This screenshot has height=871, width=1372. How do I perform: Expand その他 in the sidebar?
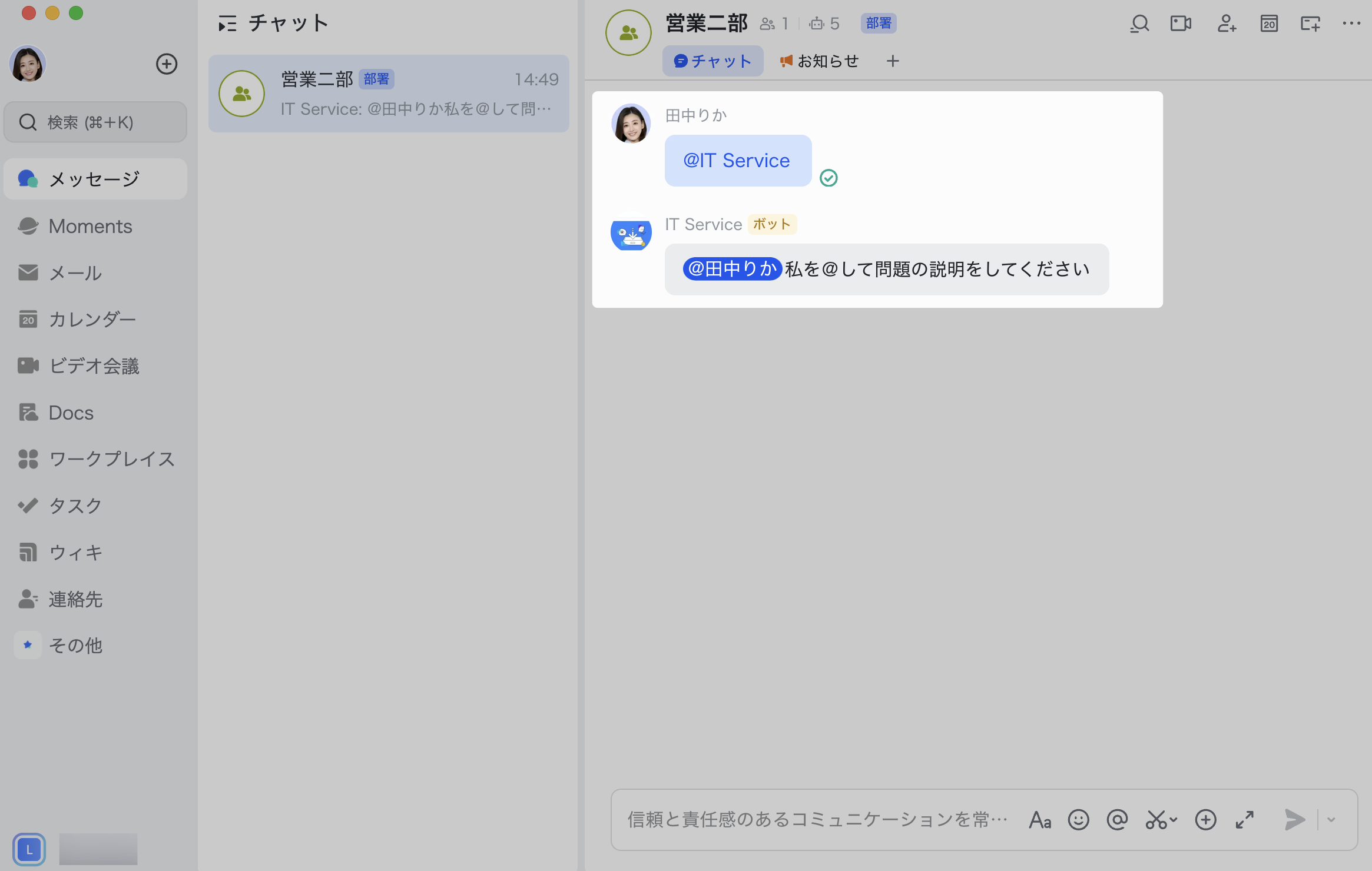[x=75, y=646]
